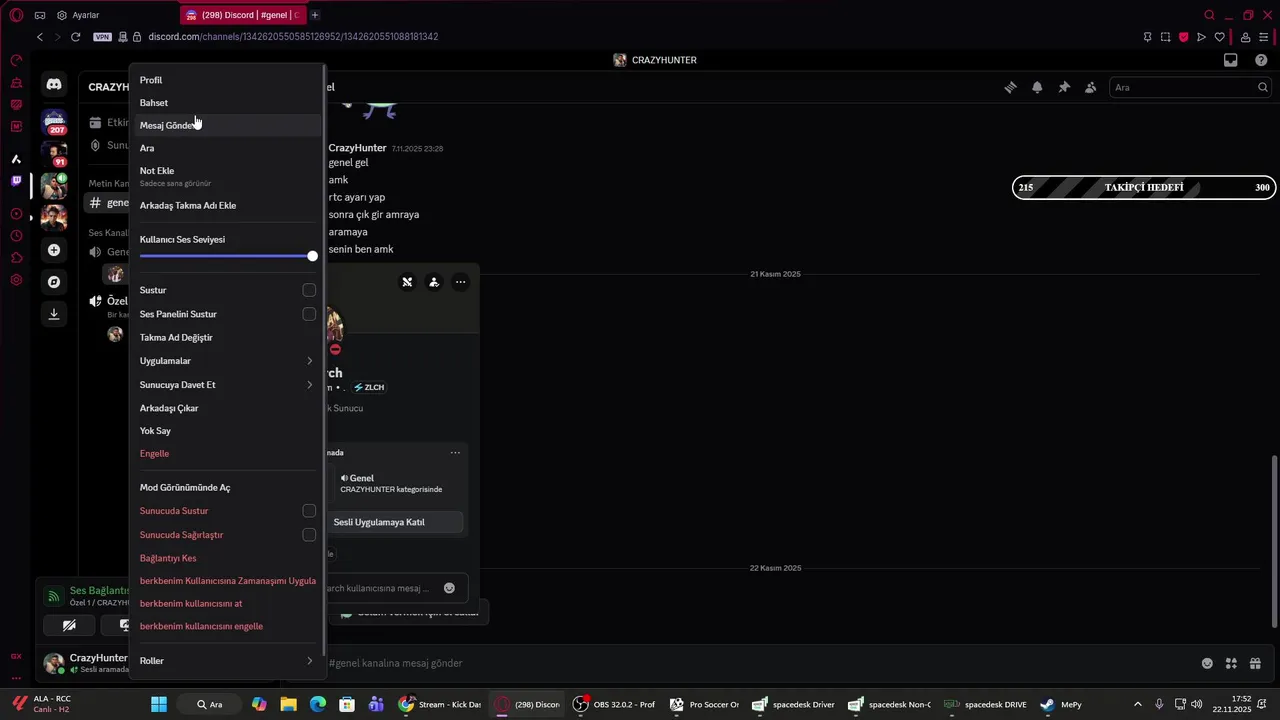The height and width of the screenshot is (720, 1280).
Task: Reload the page with the refresh icon
Action: coord(75,37)
